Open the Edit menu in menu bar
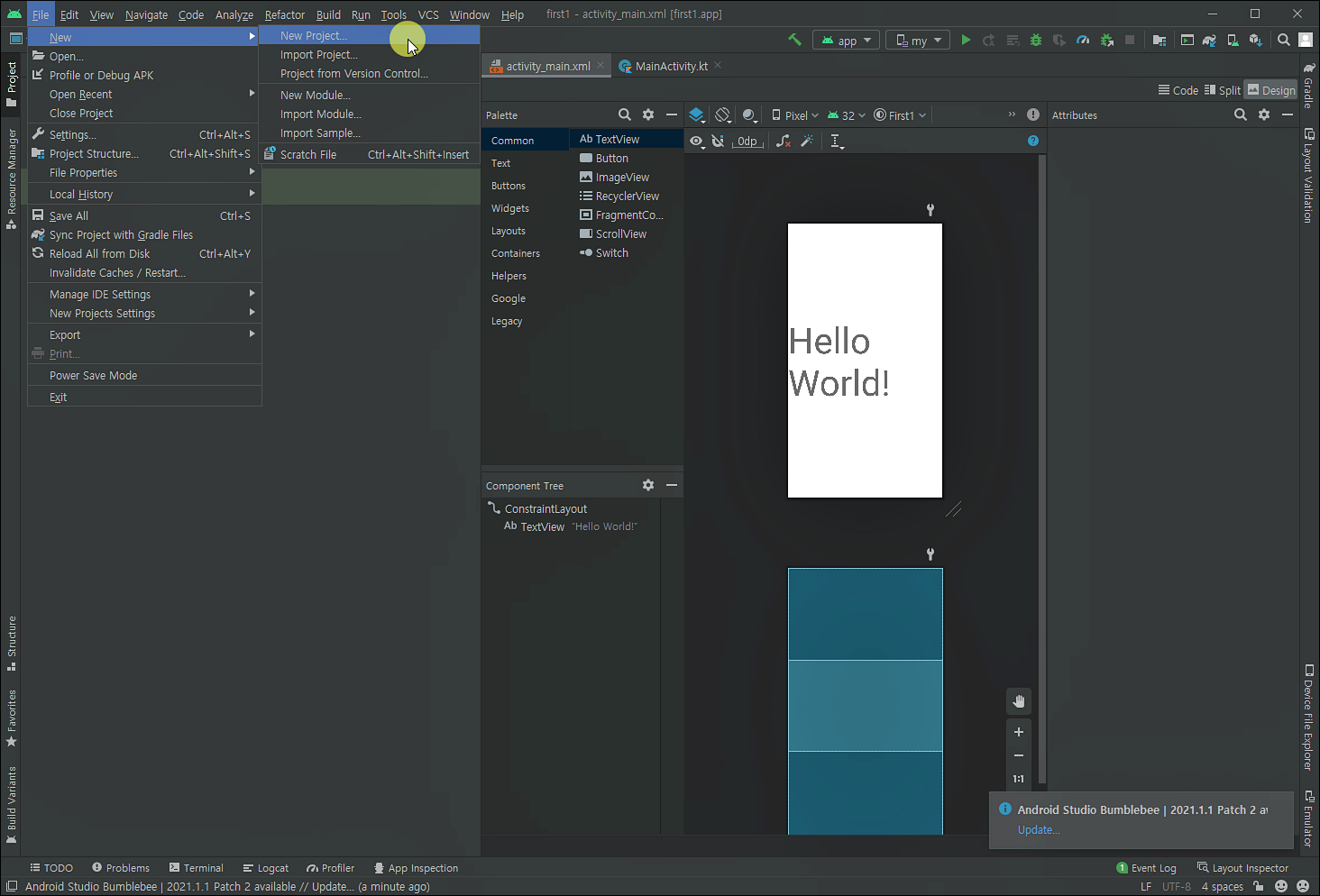Viewport: 1320px width, 896px height. click(69, 14)
